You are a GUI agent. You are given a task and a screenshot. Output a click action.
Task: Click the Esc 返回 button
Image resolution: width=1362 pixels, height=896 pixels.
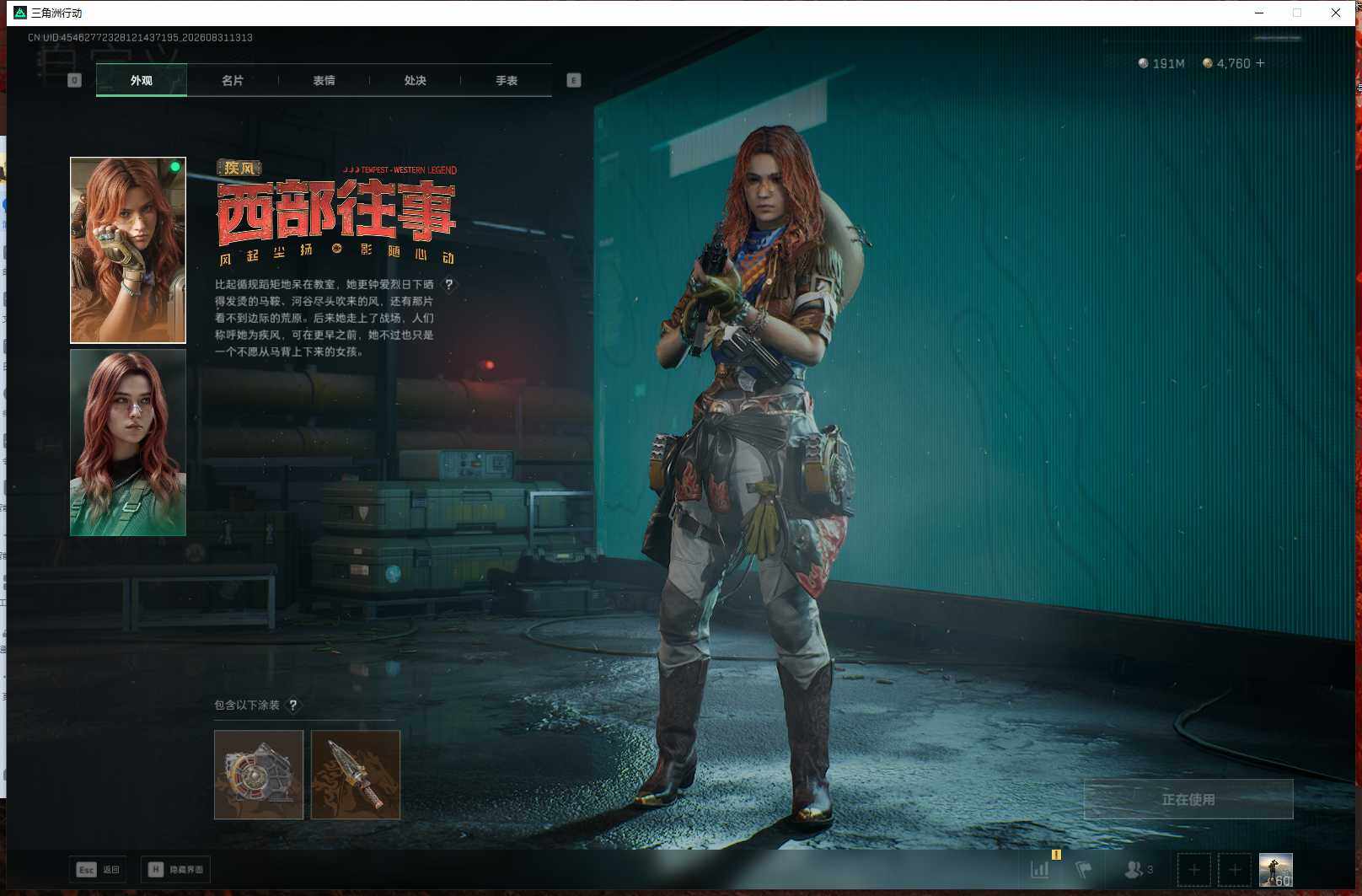[x=99, y=869]
